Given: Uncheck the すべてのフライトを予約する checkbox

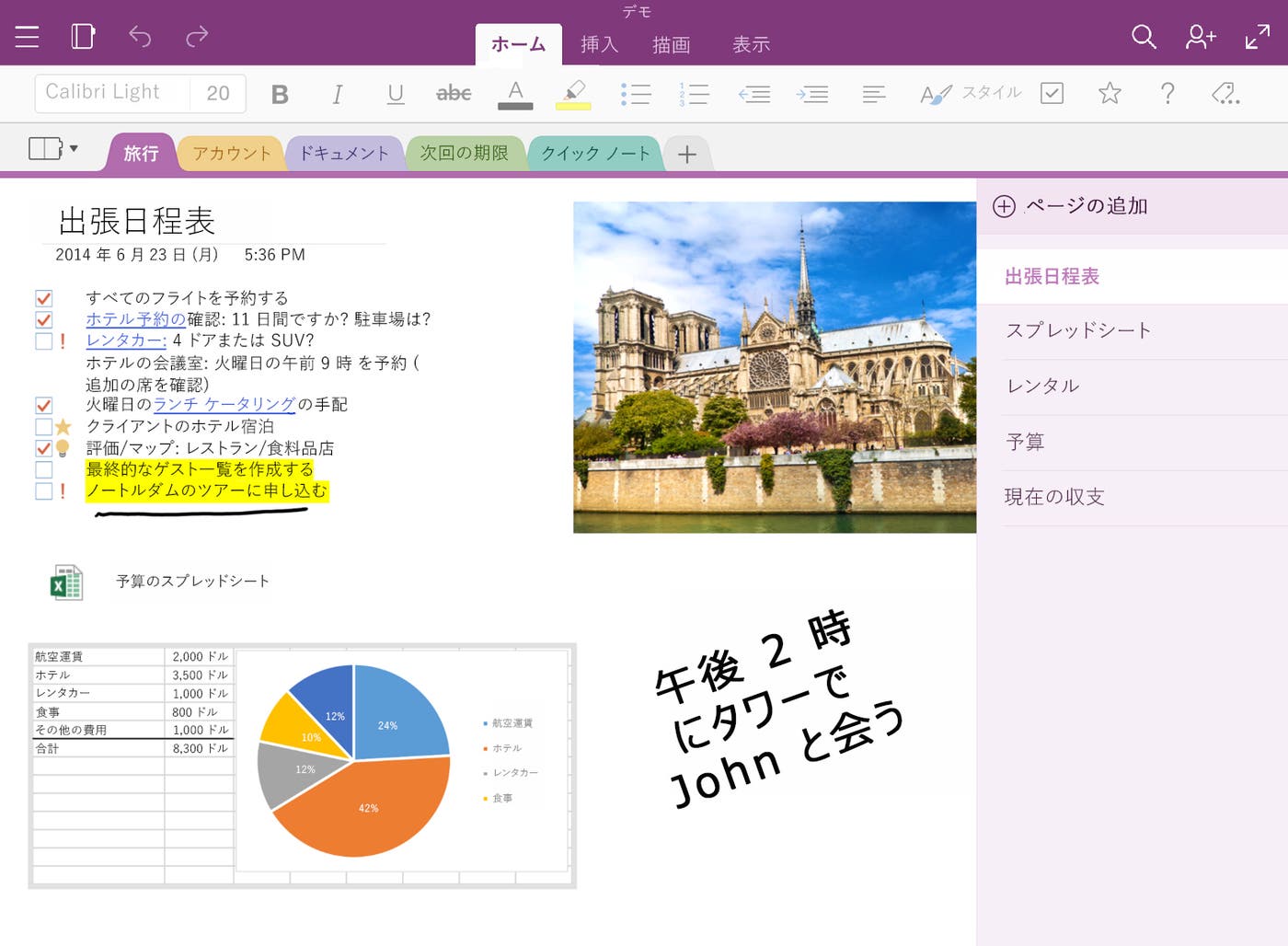Looking at the screenshot, I should (x=43, y=298).
